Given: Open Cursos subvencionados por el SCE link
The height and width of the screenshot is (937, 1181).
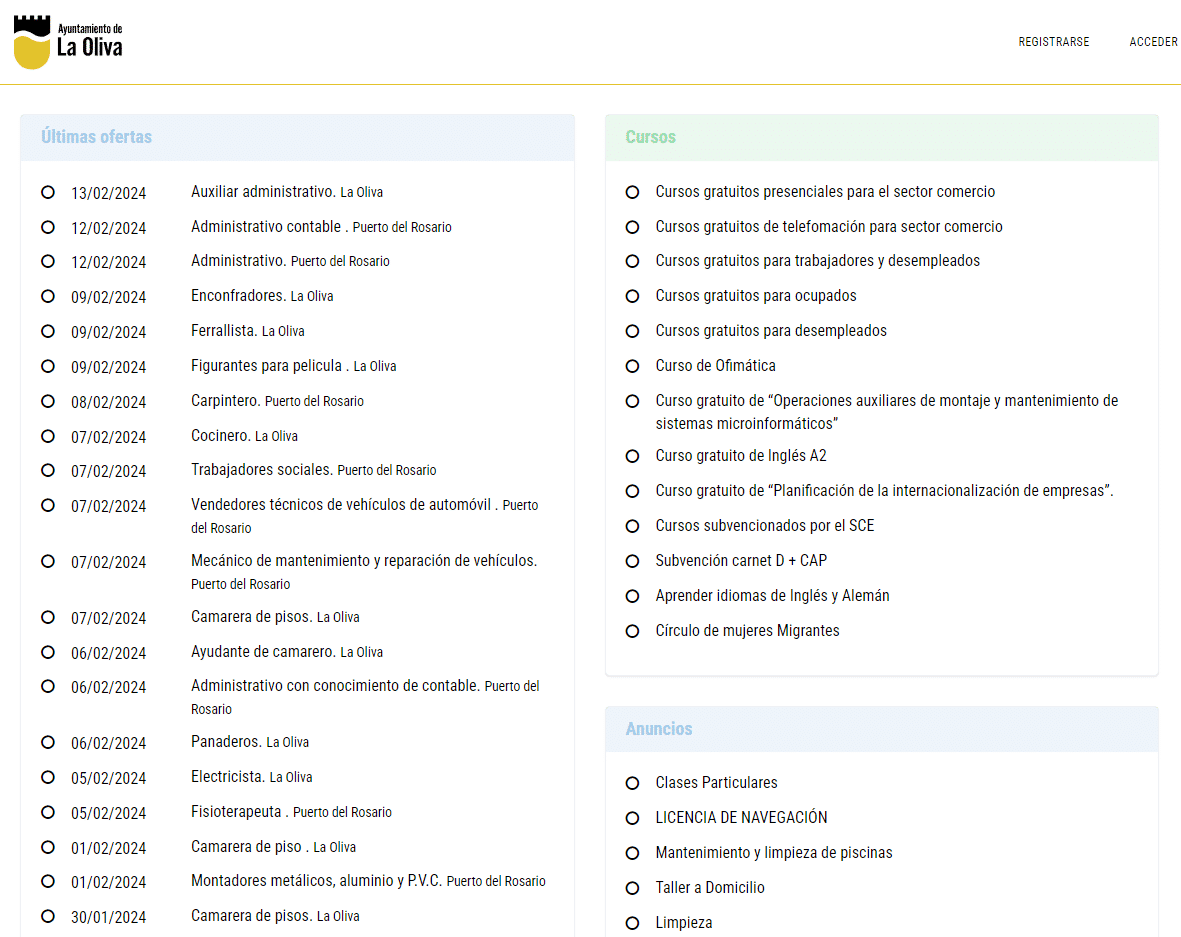Looking at the screenshot, I should coord(764,526).
